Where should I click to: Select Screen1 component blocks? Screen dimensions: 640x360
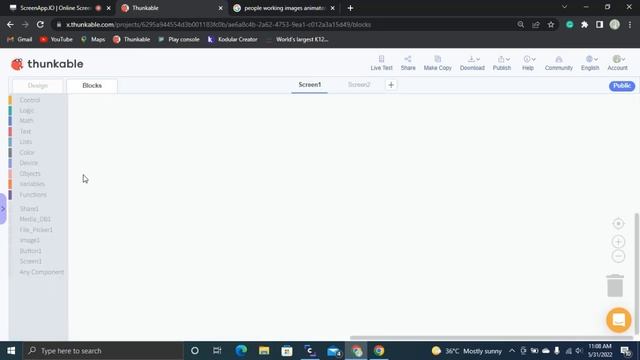click(31, 261)
